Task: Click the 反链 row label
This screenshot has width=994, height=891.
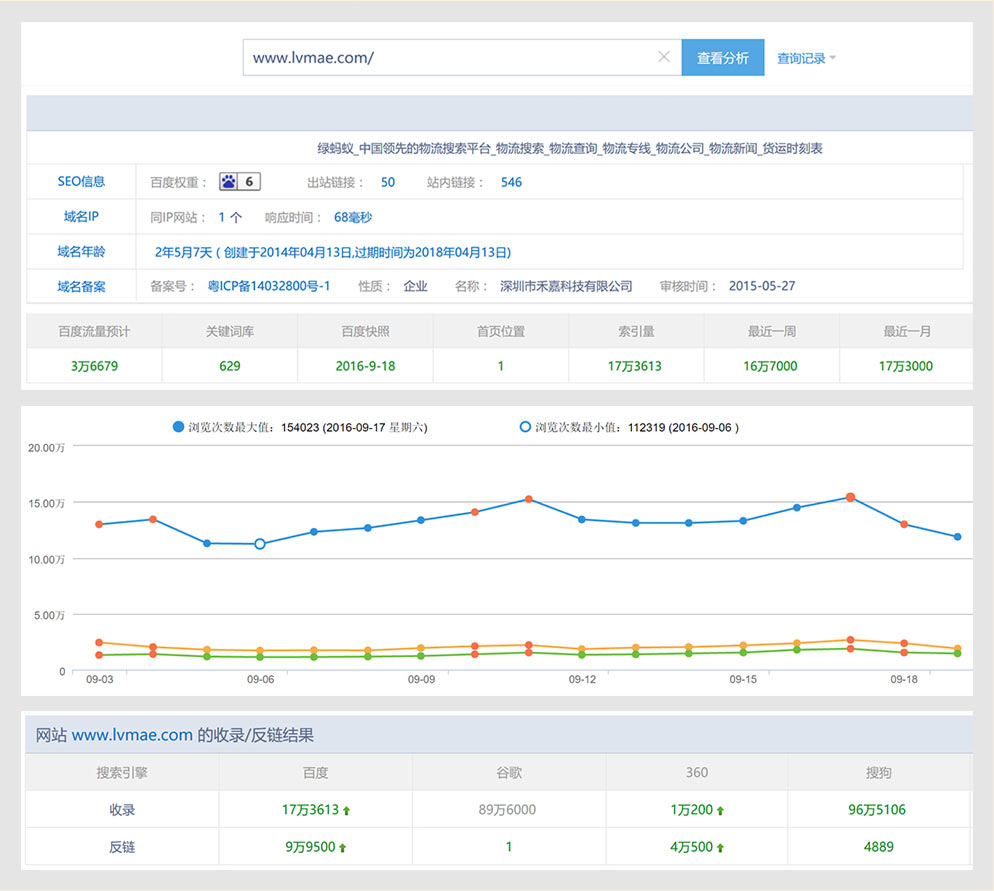Action: (122, 847)
